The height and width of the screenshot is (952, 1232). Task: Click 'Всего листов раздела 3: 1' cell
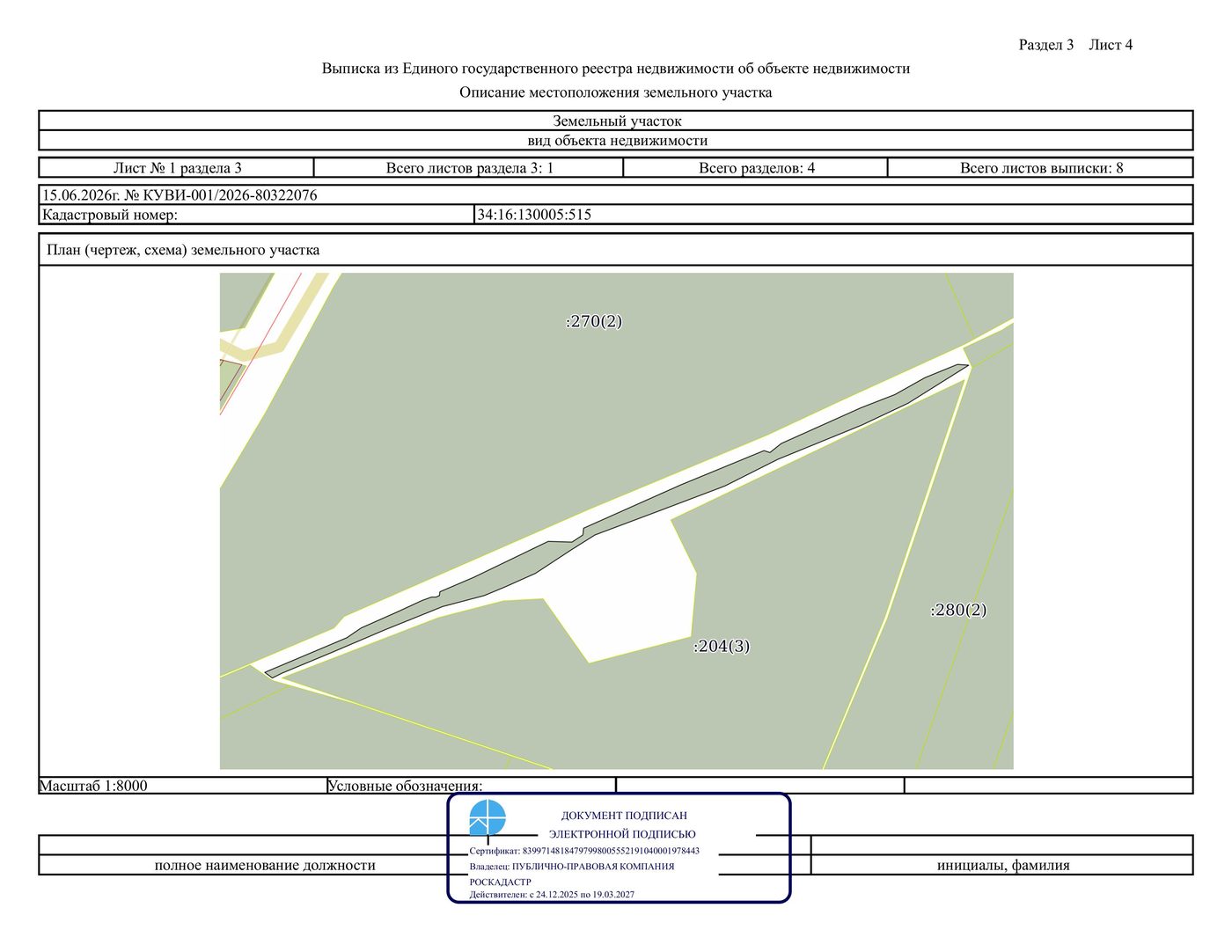[469, 167]
